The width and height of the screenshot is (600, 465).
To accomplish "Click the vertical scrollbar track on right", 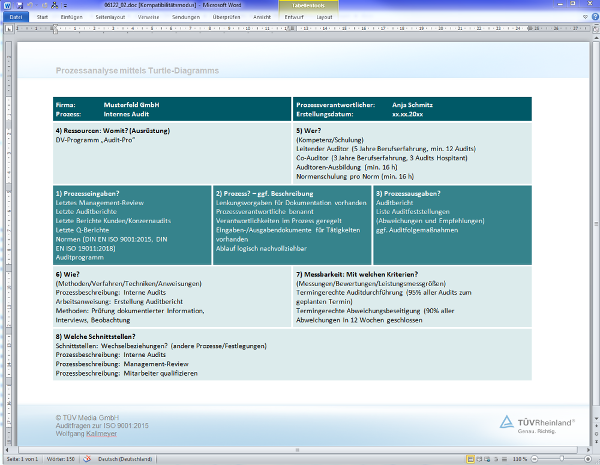I will pos(594,250).
